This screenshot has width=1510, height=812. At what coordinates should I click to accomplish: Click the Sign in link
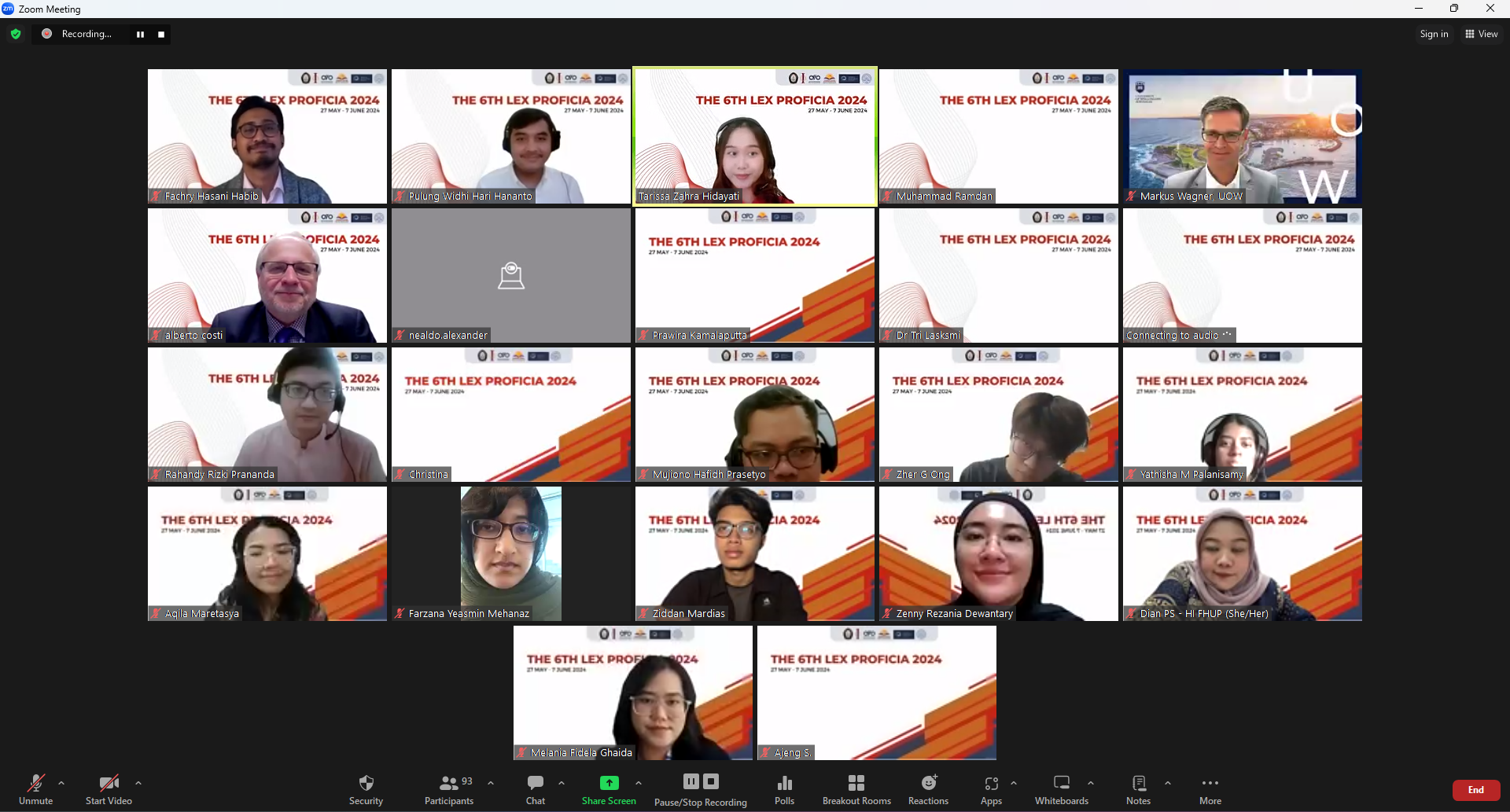click(x=1433, y=34)
